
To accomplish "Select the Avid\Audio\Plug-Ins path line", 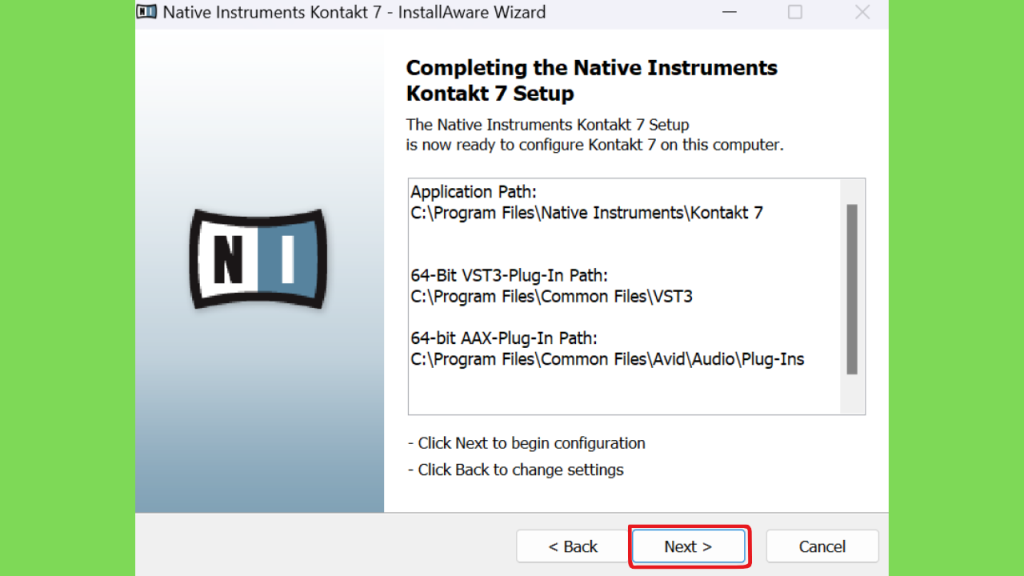I will click(x=607, y=359).
